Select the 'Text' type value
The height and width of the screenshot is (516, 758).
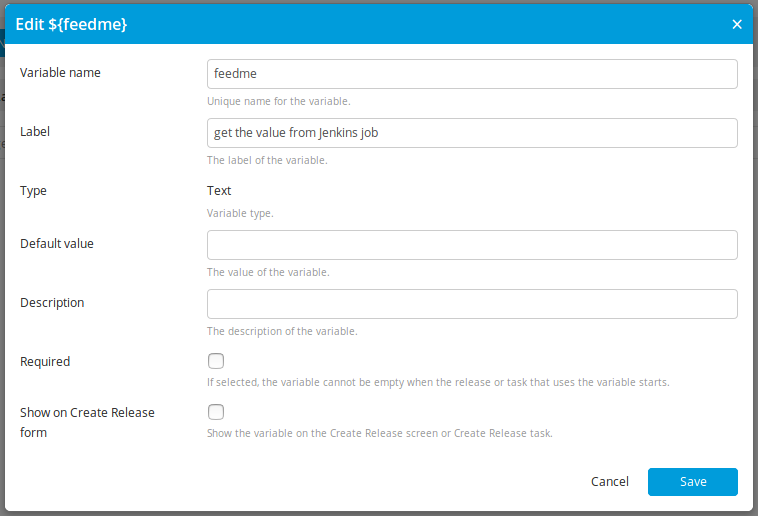tap(219, 191)
